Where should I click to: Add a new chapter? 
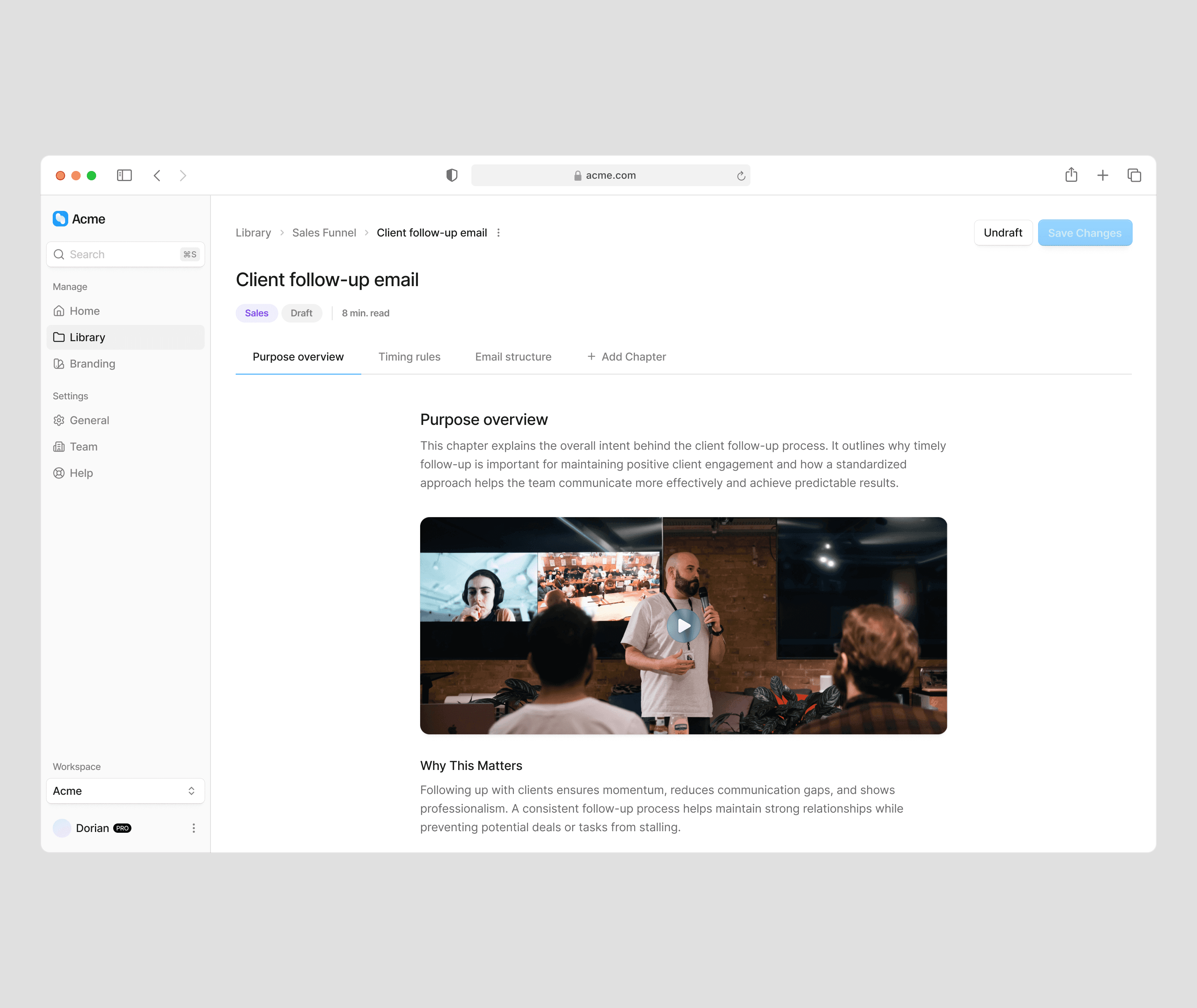click(626, 357)
